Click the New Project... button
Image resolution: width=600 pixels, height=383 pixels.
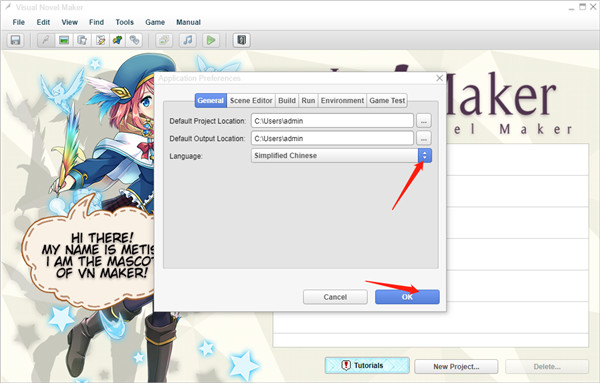click(x=456, y=367)
